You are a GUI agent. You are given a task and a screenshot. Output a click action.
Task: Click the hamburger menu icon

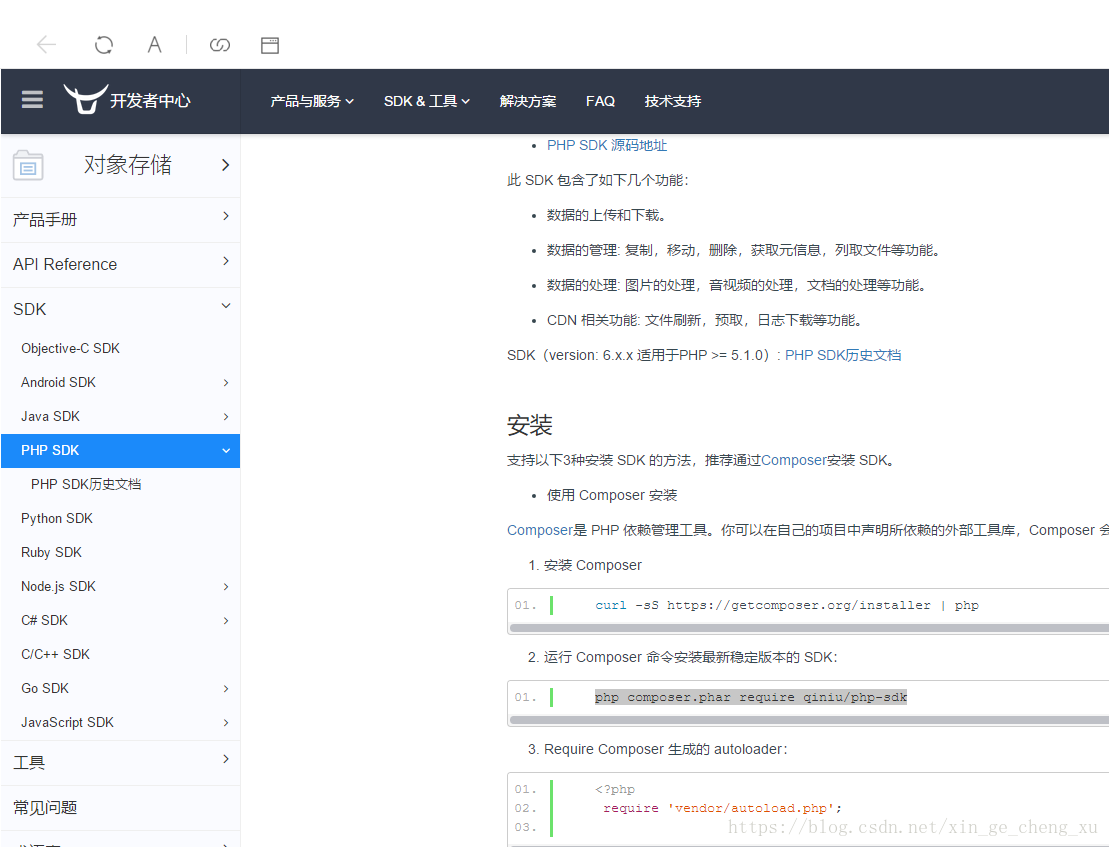tap(32, 100)
